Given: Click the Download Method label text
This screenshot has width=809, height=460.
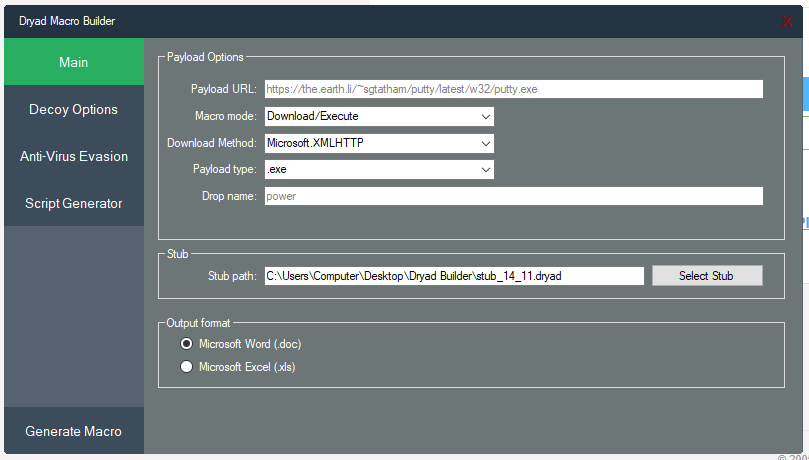Looking at the screenshot, I should coord(212,143).
